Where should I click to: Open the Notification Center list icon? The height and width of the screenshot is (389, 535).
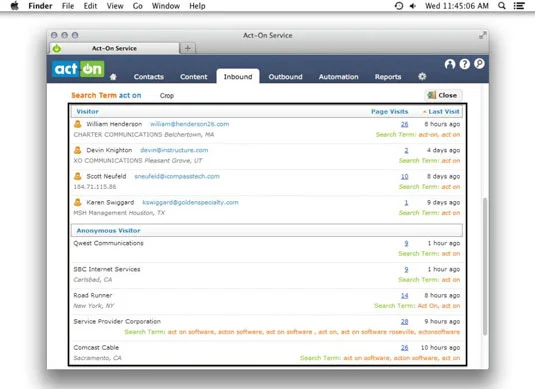(519, 6)
